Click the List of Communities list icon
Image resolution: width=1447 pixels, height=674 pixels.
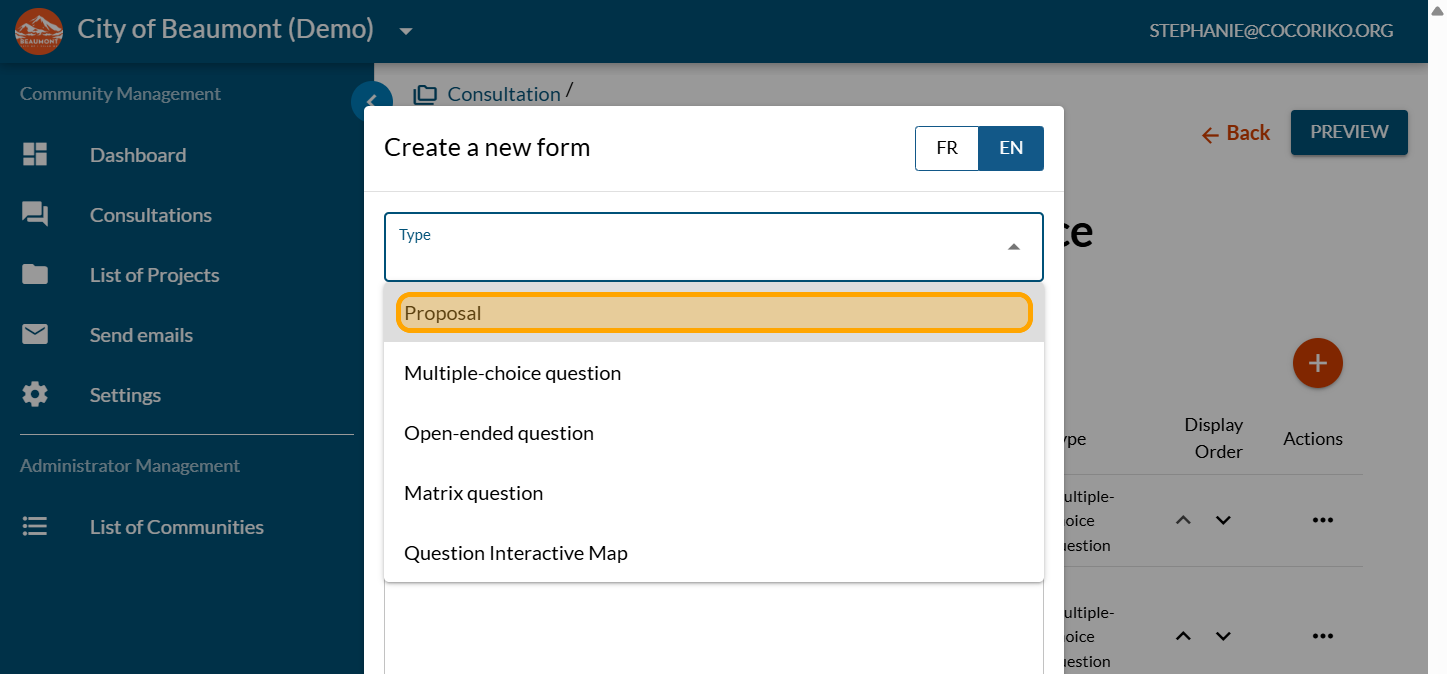[x=35, y=527]
